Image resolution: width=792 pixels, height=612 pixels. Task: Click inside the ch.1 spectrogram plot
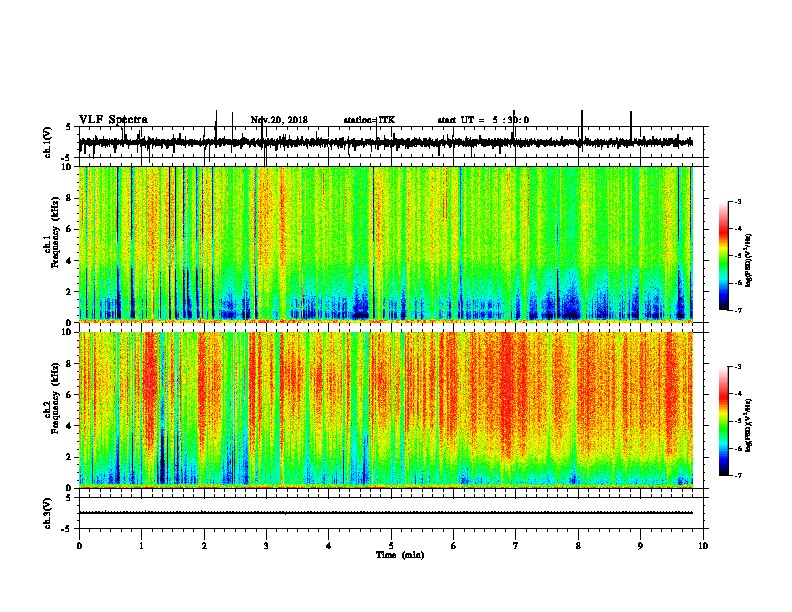coord(386,244)
